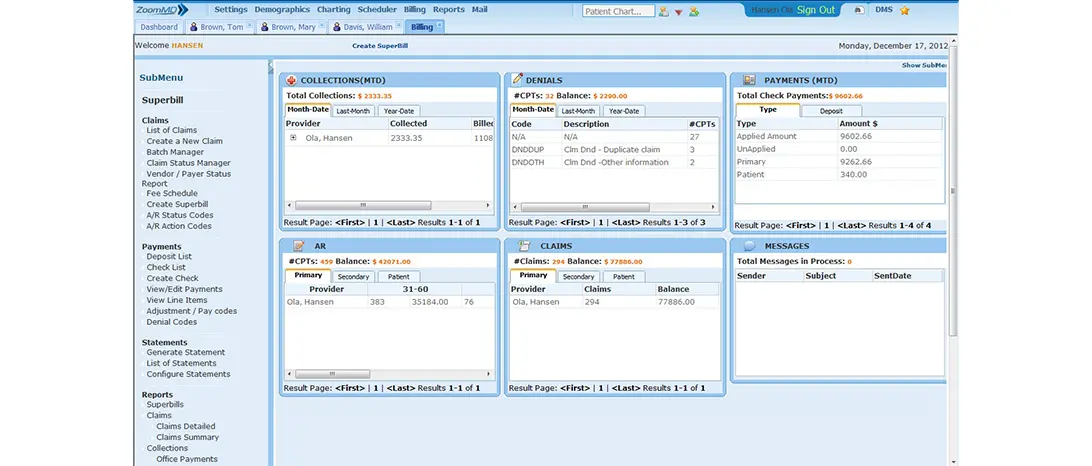This screenshot has width=1092, height=466.
Task: Open the Reports menu
Action: (448, 10)
